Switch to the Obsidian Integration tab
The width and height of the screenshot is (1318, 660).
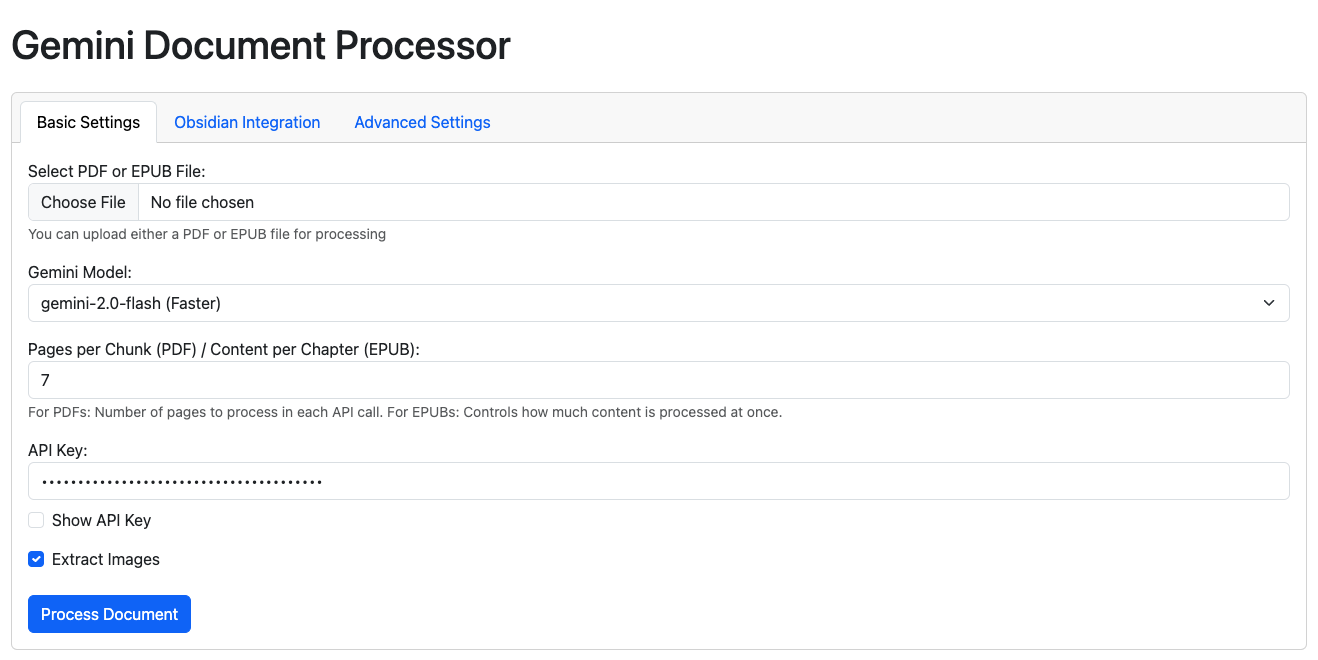[247, 122]
